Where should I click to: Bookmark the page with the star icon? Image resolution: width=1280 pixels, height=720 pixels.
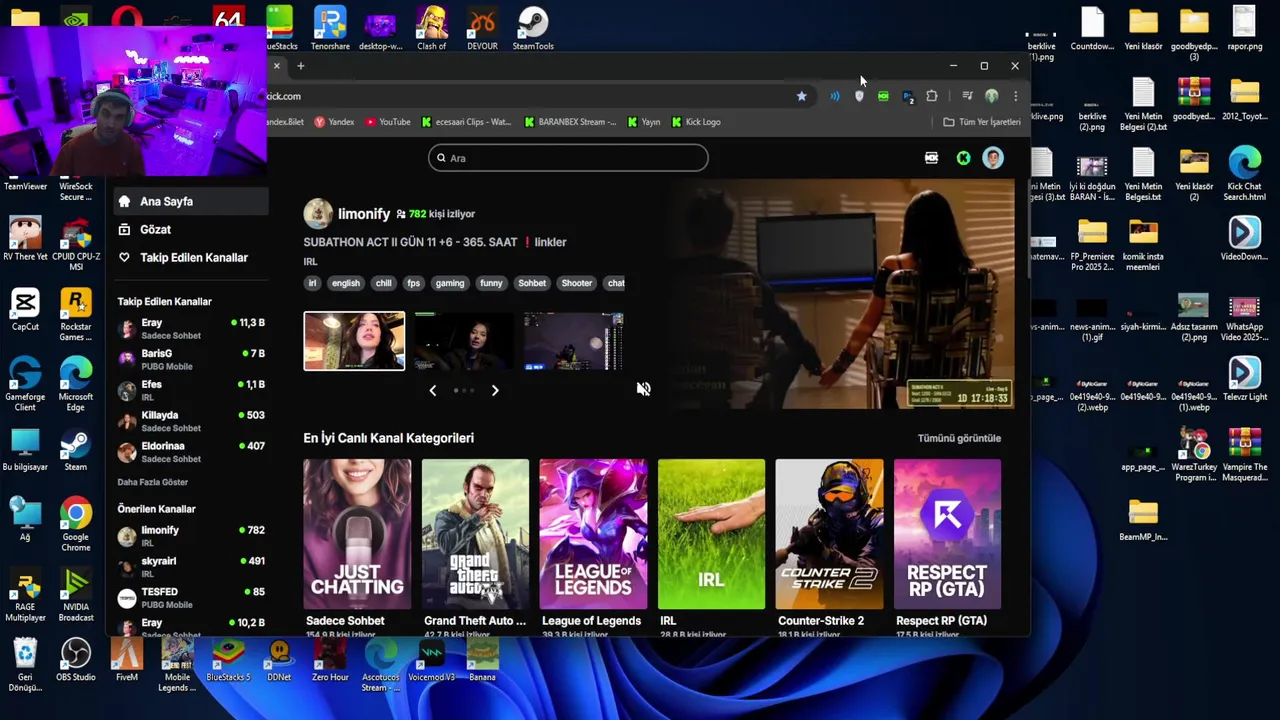801,96
